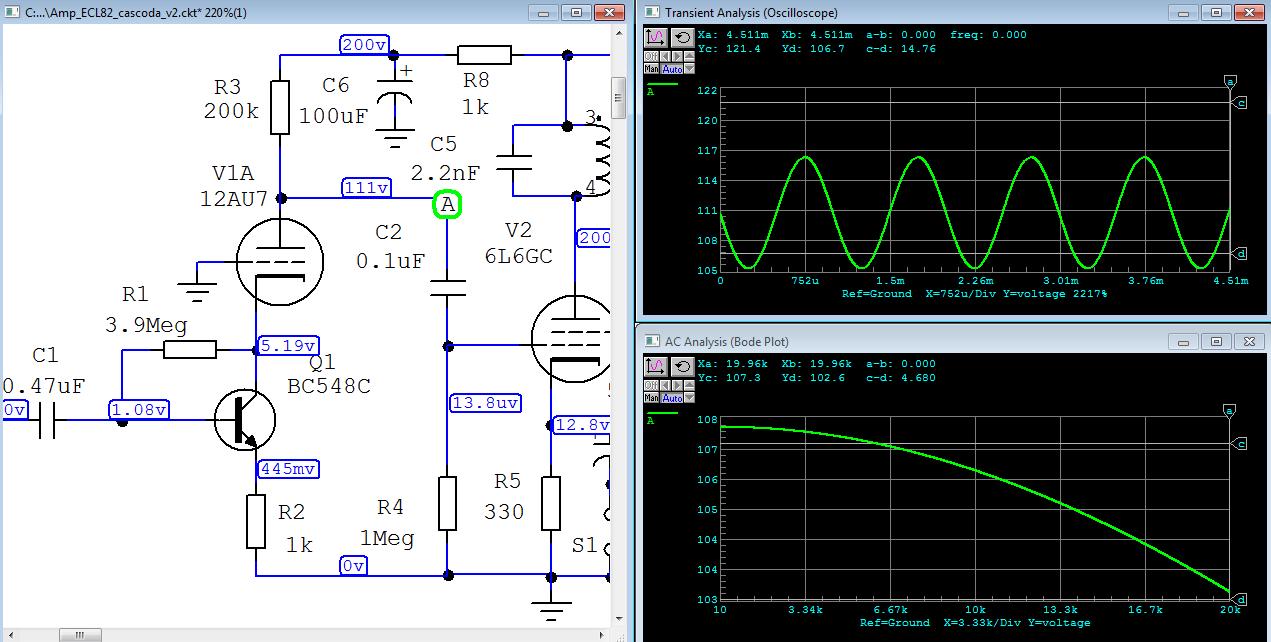
Task: Click the 200v voltage label near R3
Action: coord(364,45)
